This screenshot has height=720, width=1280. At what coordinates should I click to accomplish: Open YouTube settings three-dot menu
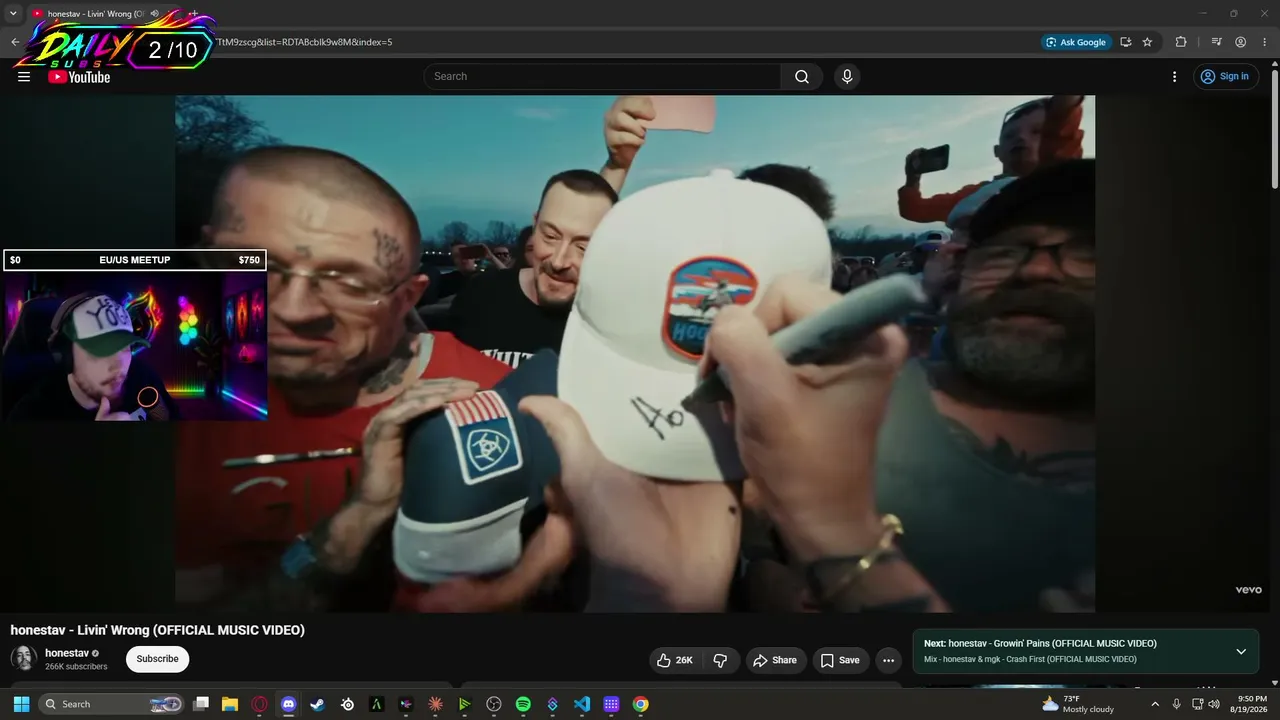click(1175, 77)
